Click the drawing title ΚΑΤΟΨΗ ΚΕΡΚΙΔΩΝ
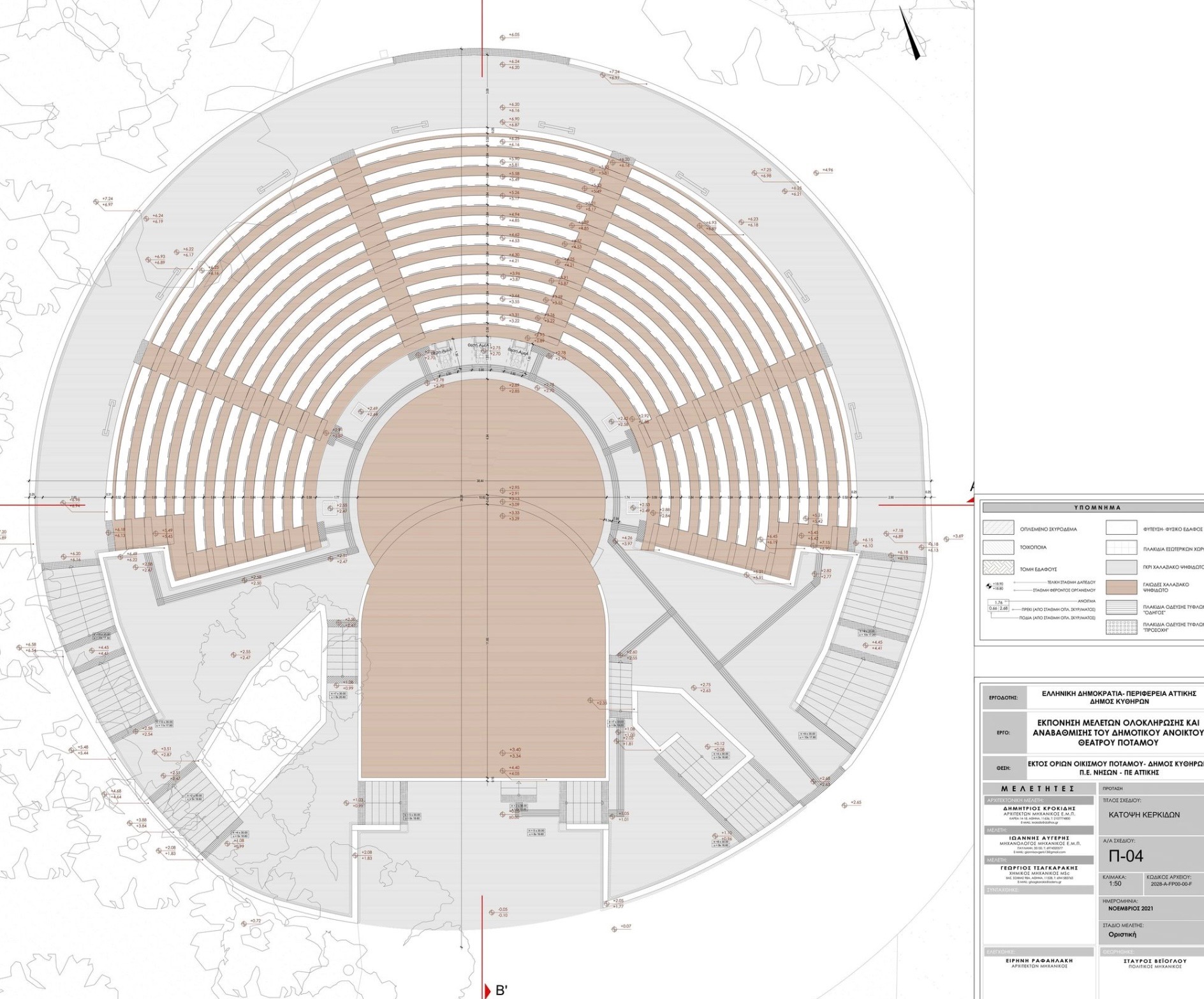This screenshot has height=999, width=1204. 1143,815
